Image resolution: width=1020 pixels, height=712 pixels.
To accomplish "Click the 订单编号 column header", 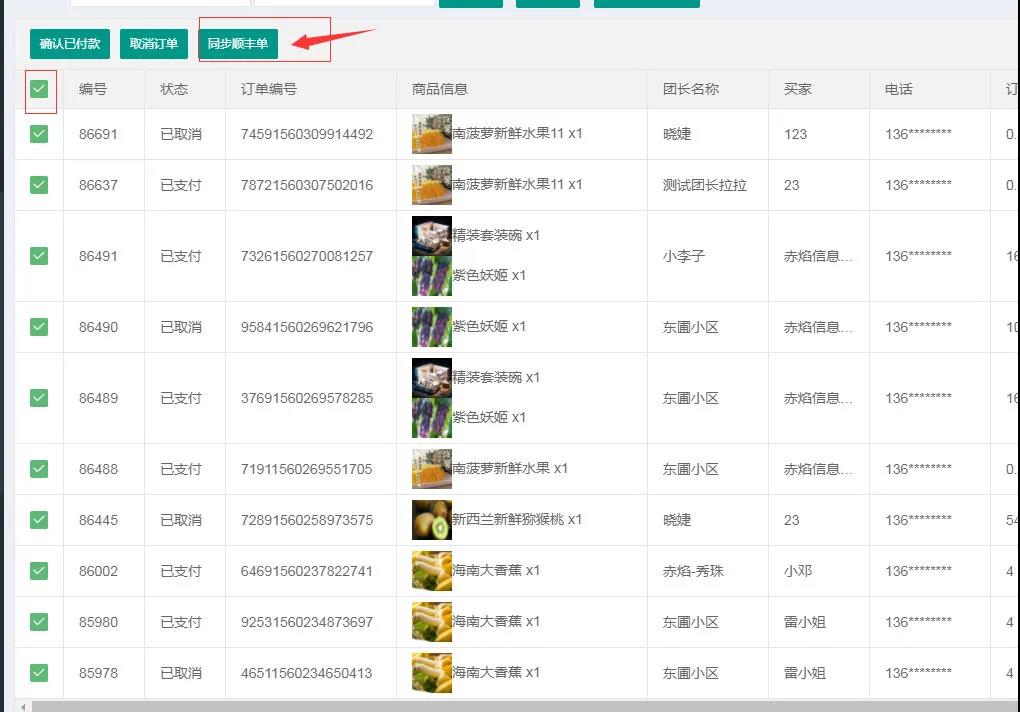I will pyautogui.click(x=269, y=89).
